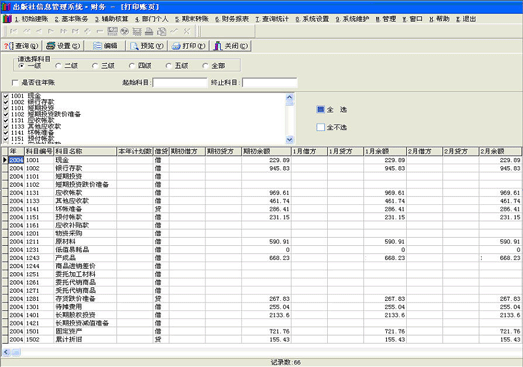This screenshot has width=523, height=367.
Task: Open 设置 settings button
Action: (x=63, y=46)
